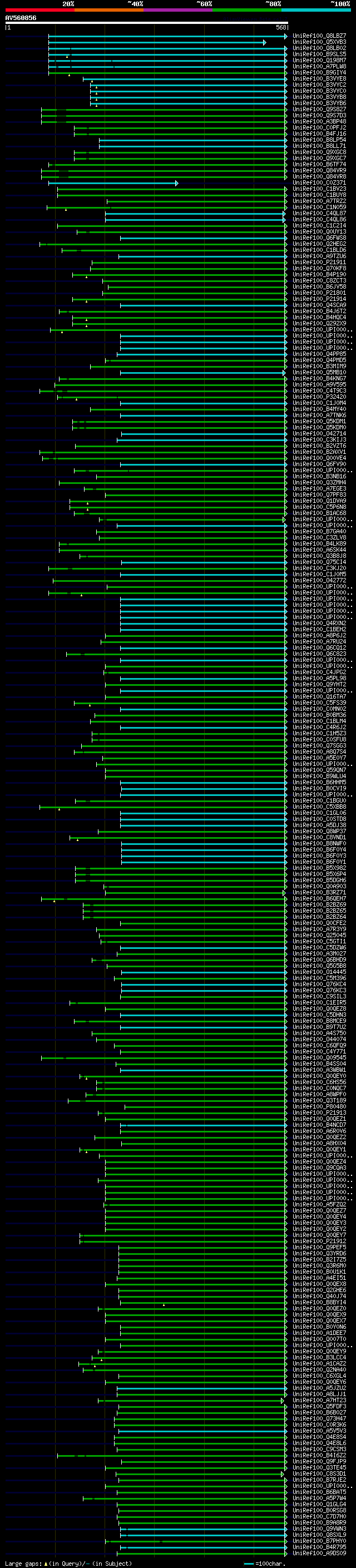Select hit label UniRef100_P21911

pos(319,263)
